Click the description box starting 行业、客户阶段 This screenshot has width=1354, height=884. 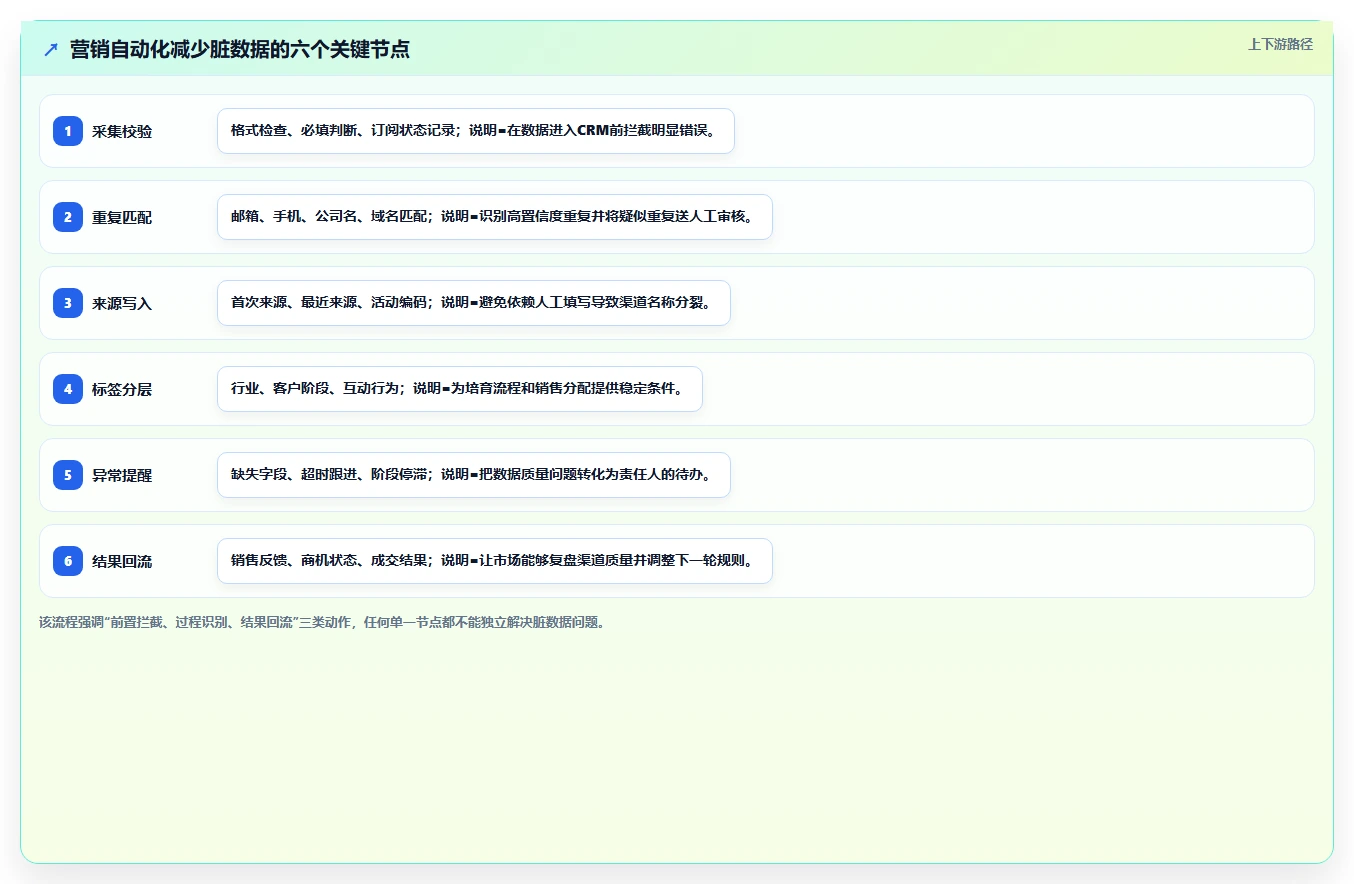(x=460, y=389)
